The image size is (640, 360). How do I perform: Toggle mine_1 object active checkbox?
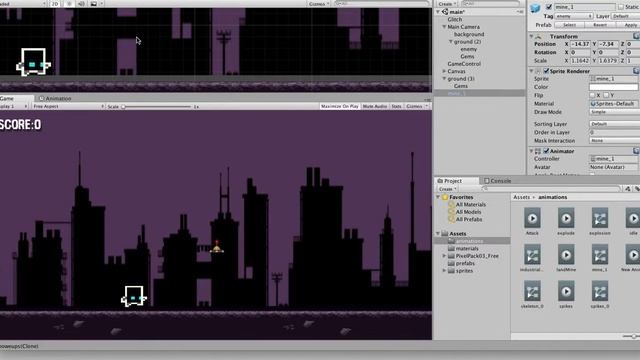tap(549, 7)
